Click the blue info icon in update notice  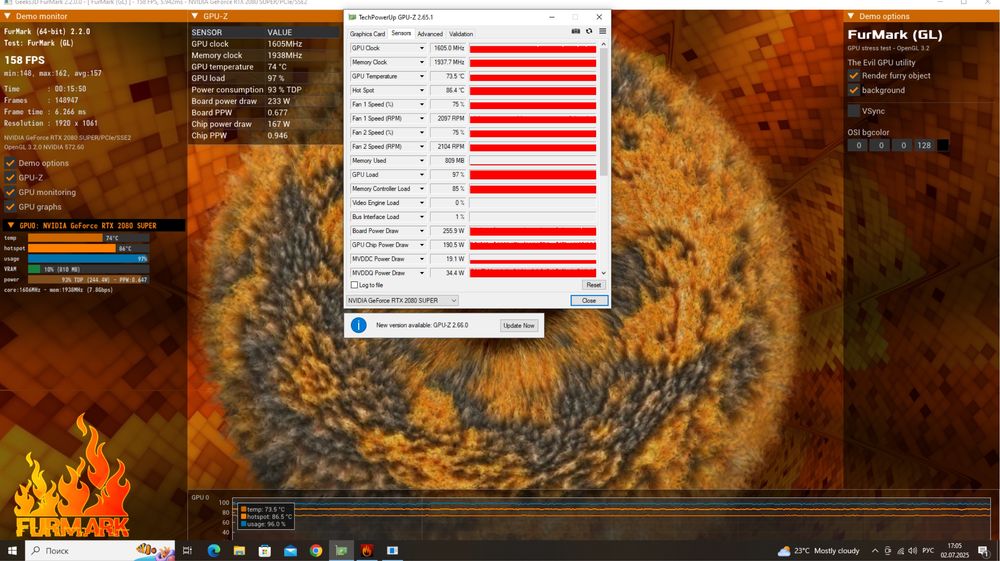[358, 325]
